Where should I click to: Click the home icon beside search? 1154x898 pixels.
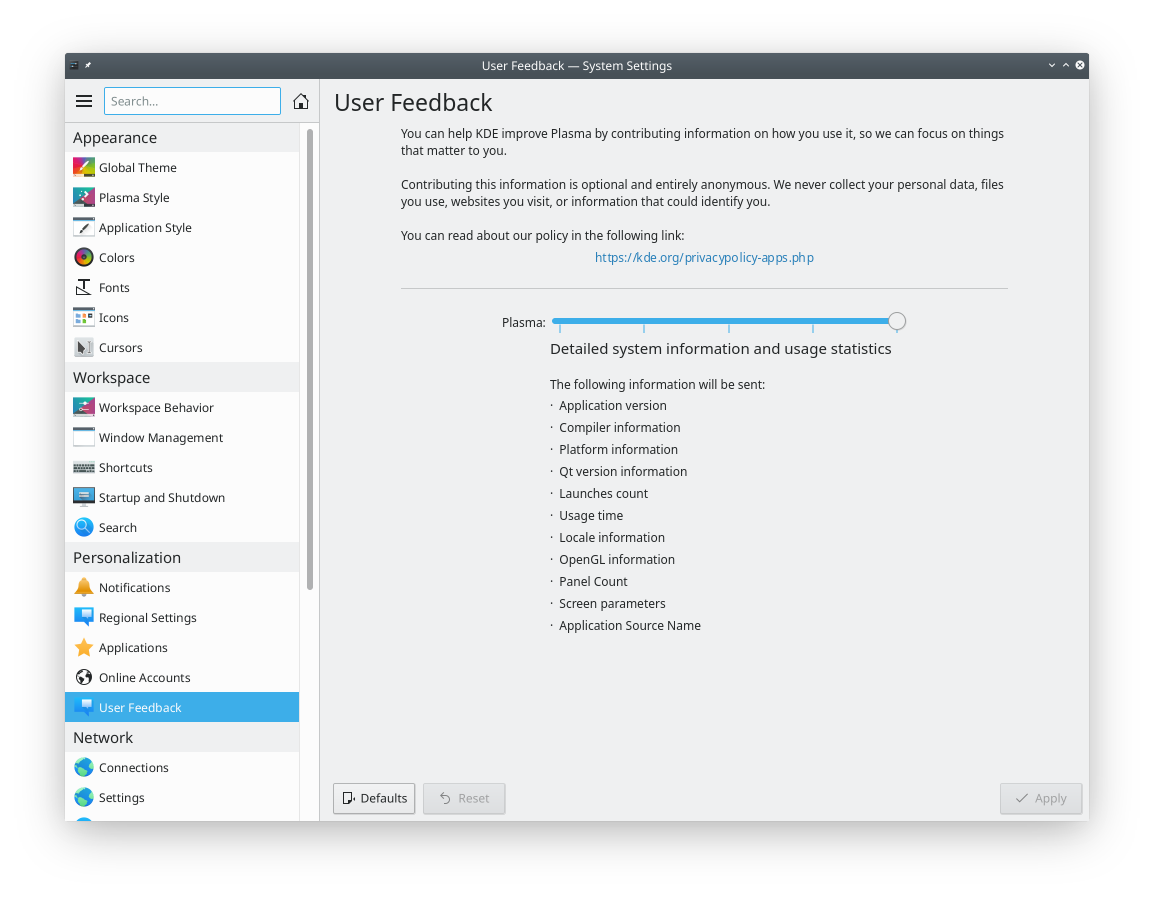click(x=300, y=101)
